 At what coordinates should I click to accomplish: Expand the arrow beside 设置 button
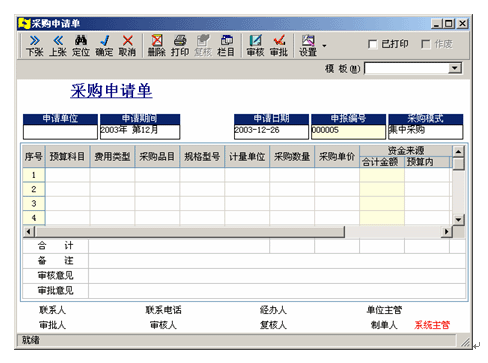tap(324, 46)
